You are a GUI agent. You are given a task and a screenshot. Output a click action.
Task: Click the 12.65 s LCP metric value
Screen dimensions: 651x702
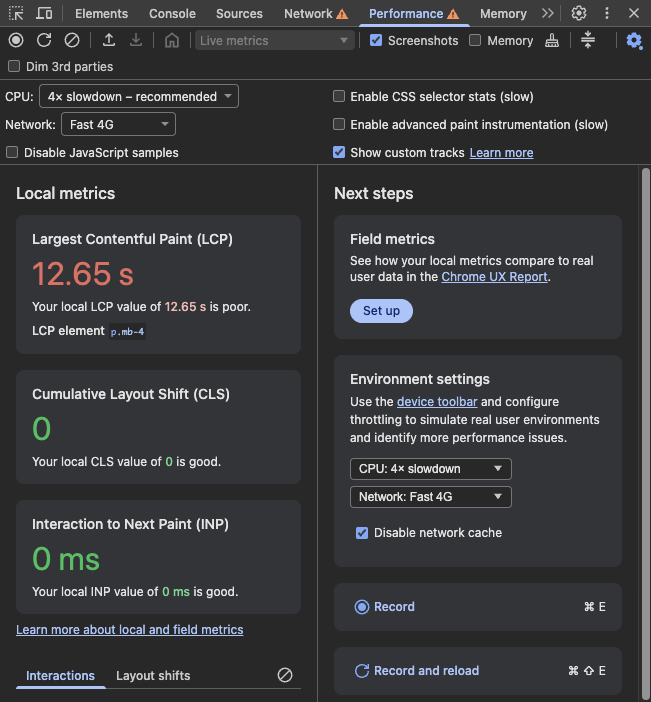tap(83, 274)
